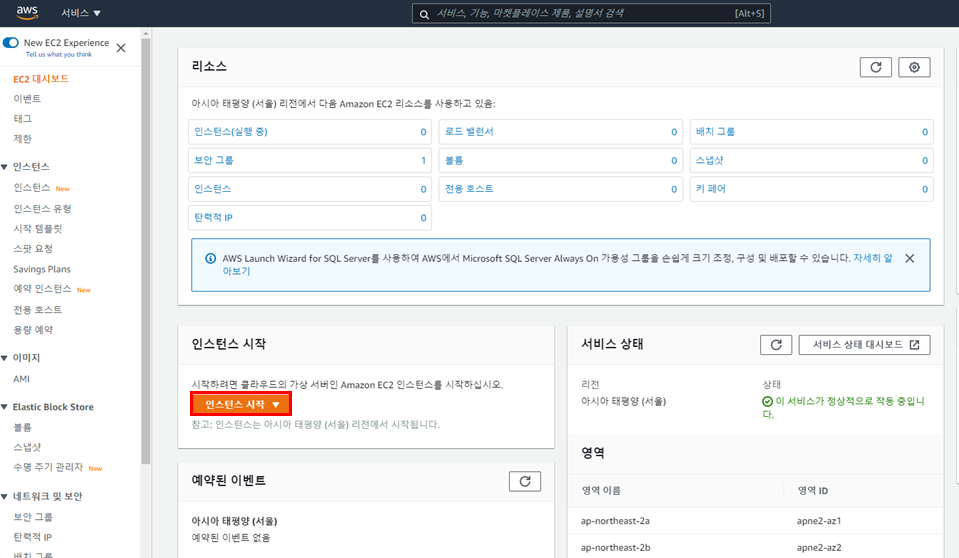Open 서비스 상태 대시보드 button
This screenshot has height=558, width=959.
[864, 345]
